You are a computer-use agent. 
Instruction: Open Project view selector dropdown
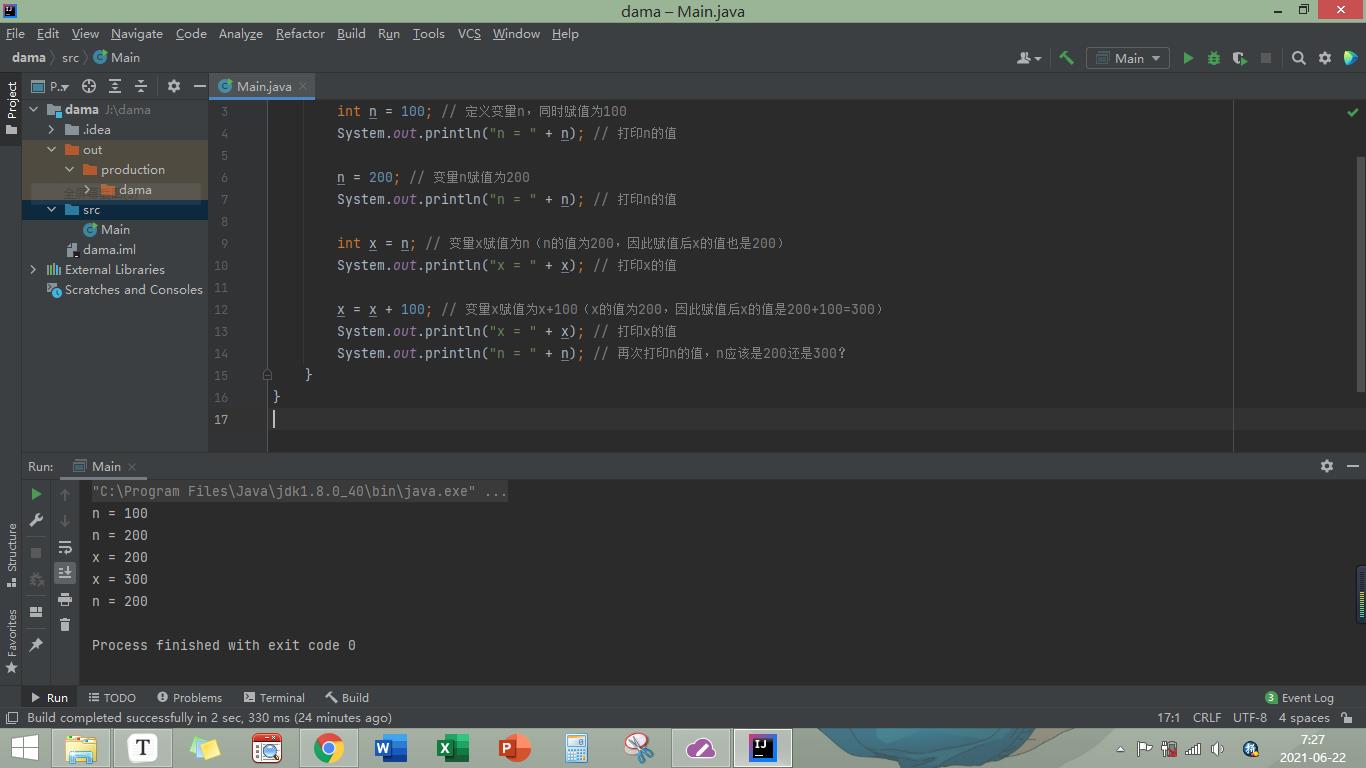tap(49, 86)
